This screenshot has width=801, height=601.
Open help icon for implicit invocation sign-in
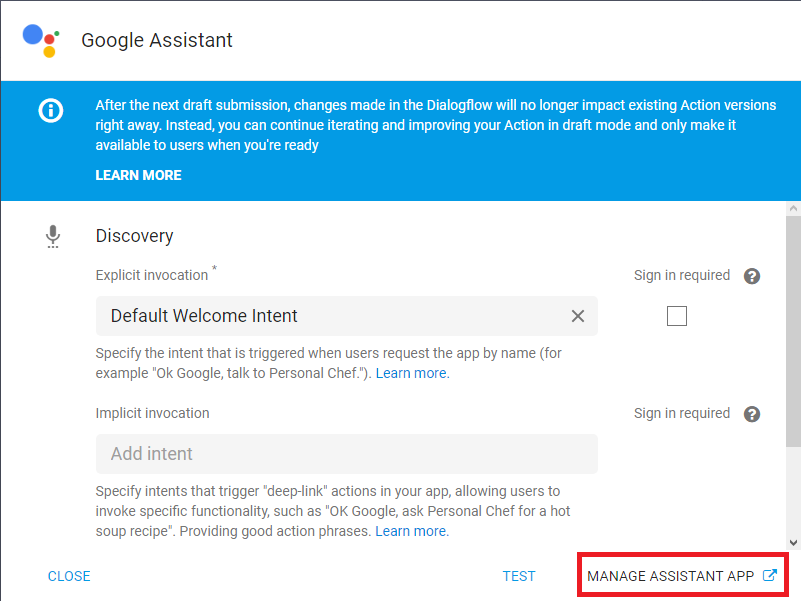752,414
